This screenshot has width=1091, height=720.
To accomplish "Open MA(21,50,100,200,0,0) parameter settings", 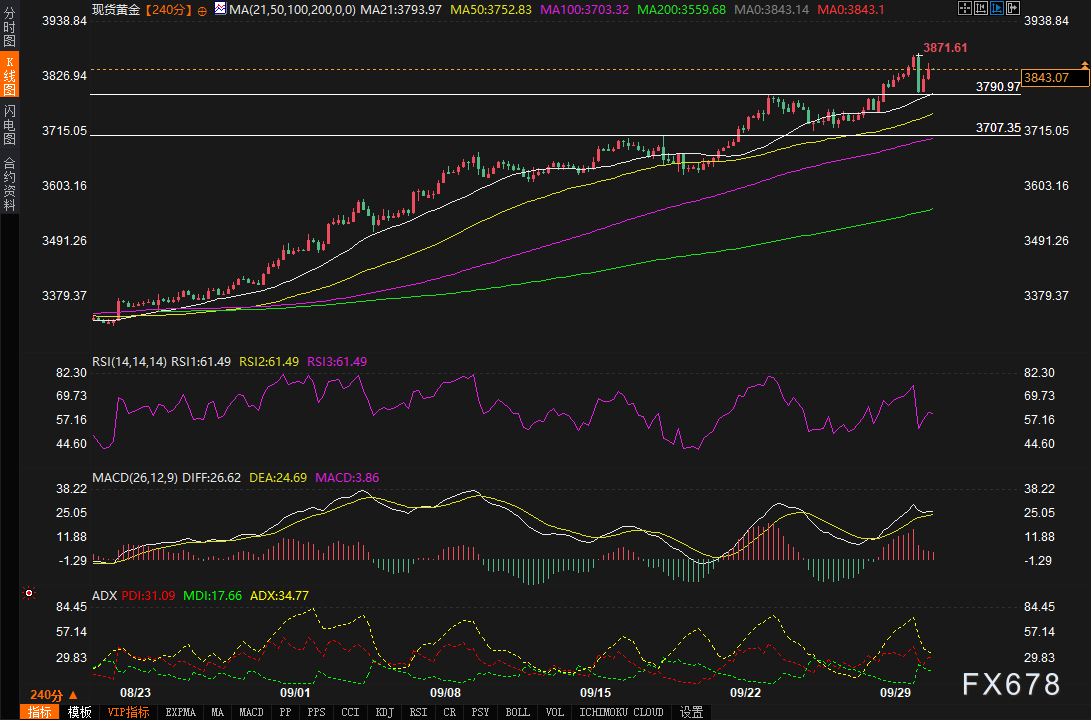I will pos(291,10).
